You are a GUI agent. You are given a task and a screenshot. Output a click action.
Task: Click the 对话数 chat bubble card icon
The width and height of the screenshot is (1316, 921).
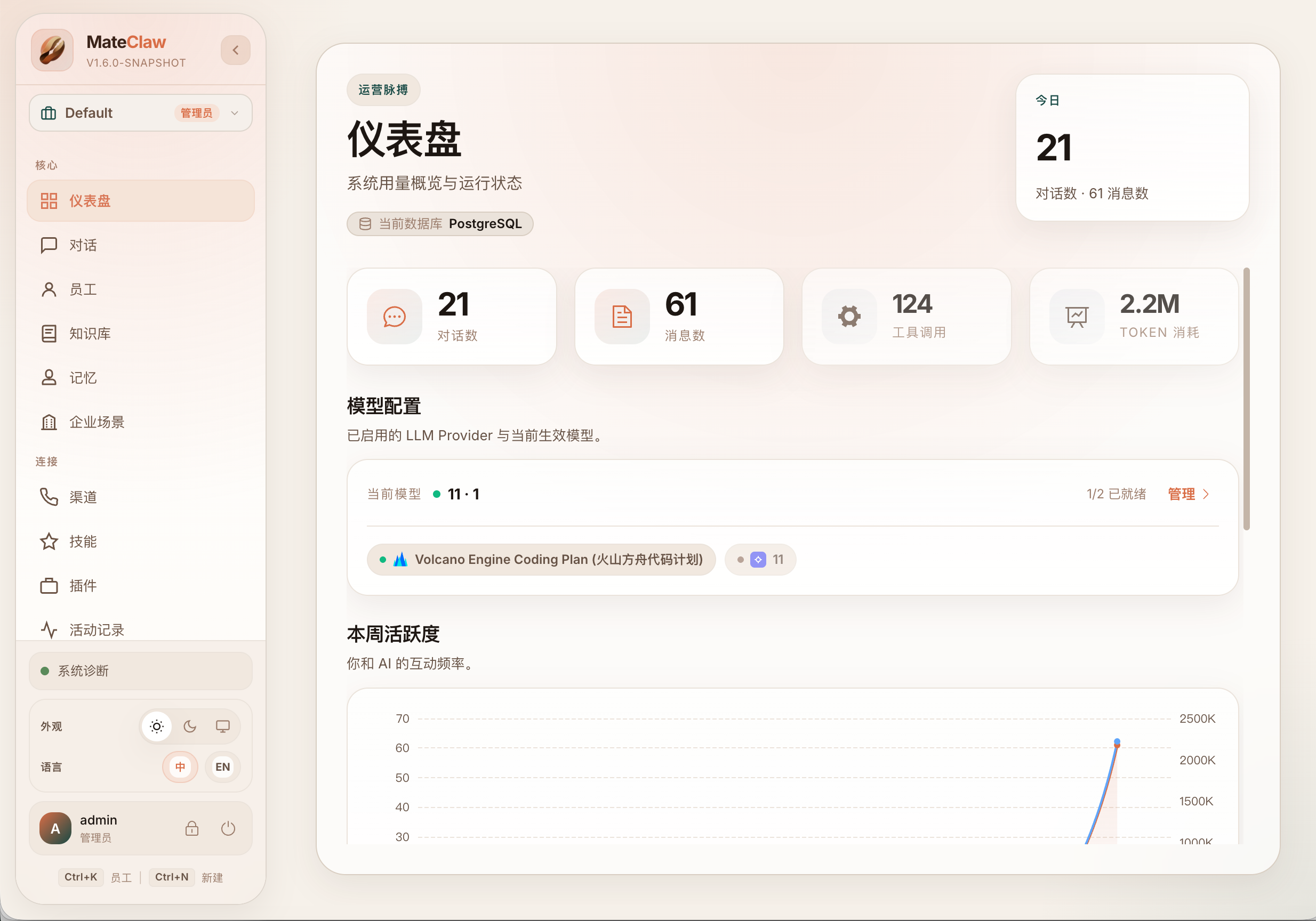pos(395,317)
